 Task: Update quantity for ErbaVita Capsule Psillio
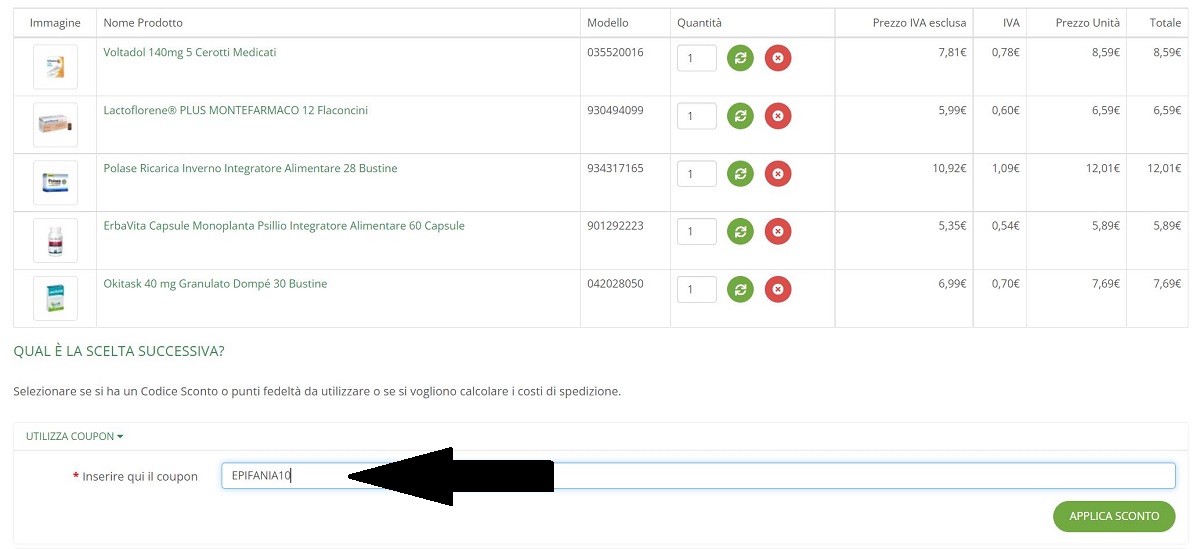tap(740, 232)
